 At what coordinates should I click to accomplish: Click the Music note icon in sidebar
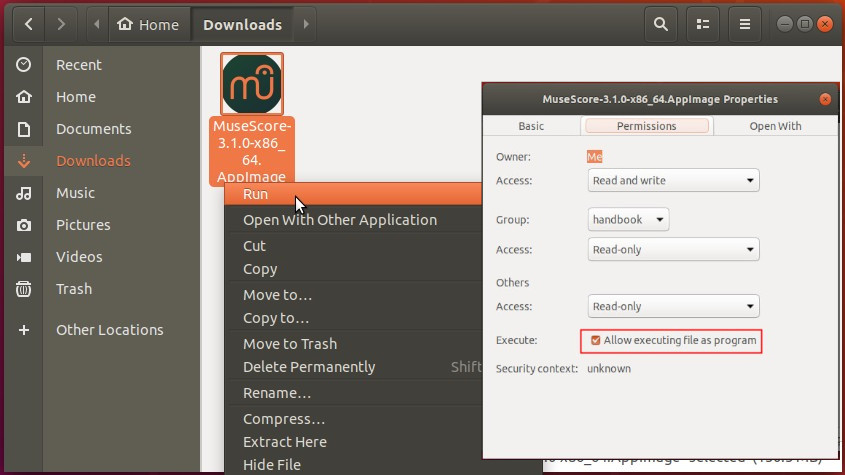pos(24,193)
